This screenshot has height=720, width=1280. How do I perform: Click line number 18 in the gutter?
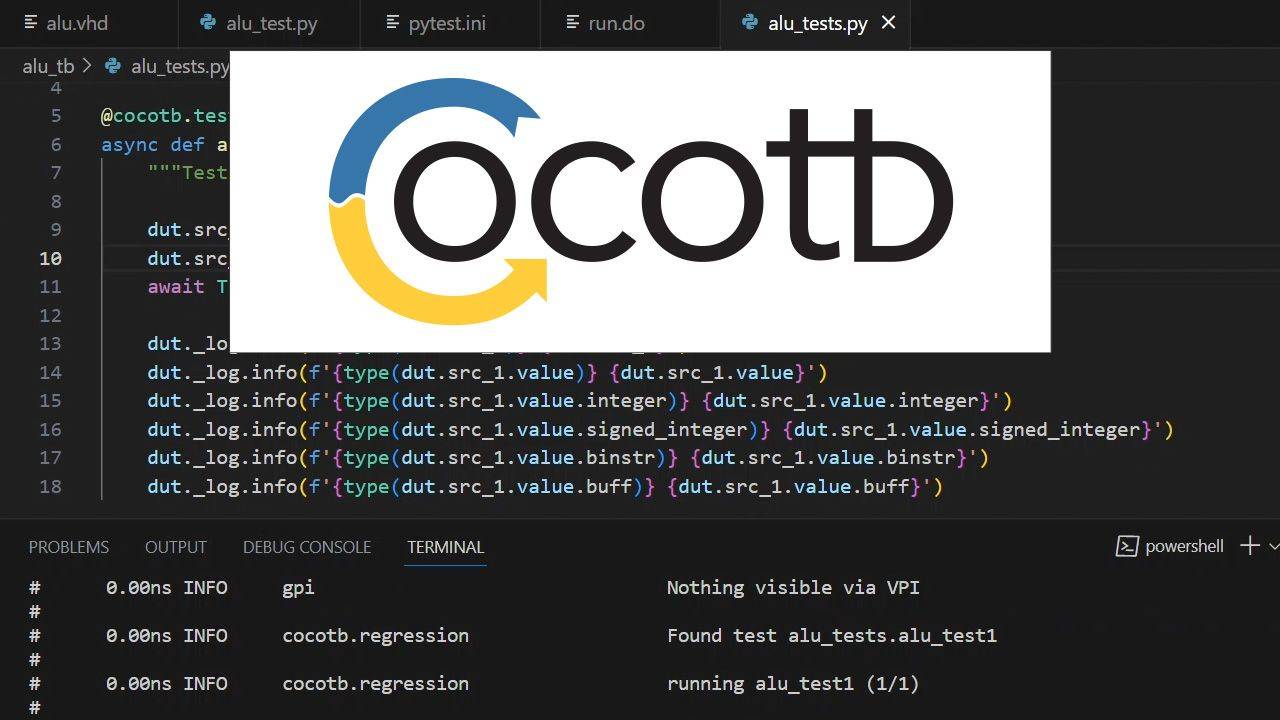pos(50,486)
